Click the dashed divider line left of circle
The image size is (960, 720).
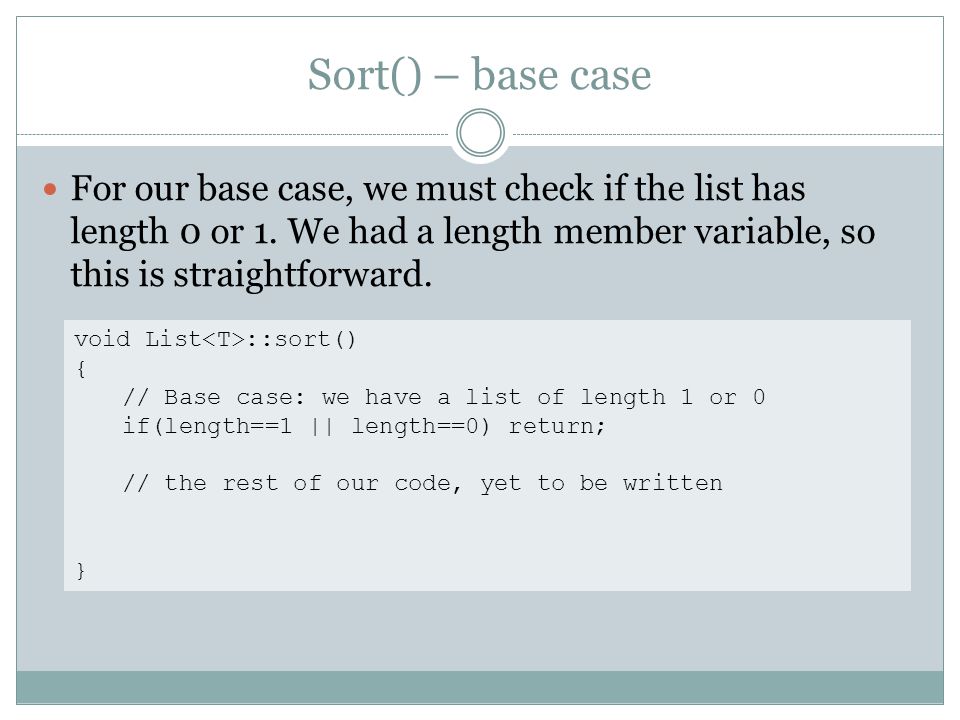233,134
